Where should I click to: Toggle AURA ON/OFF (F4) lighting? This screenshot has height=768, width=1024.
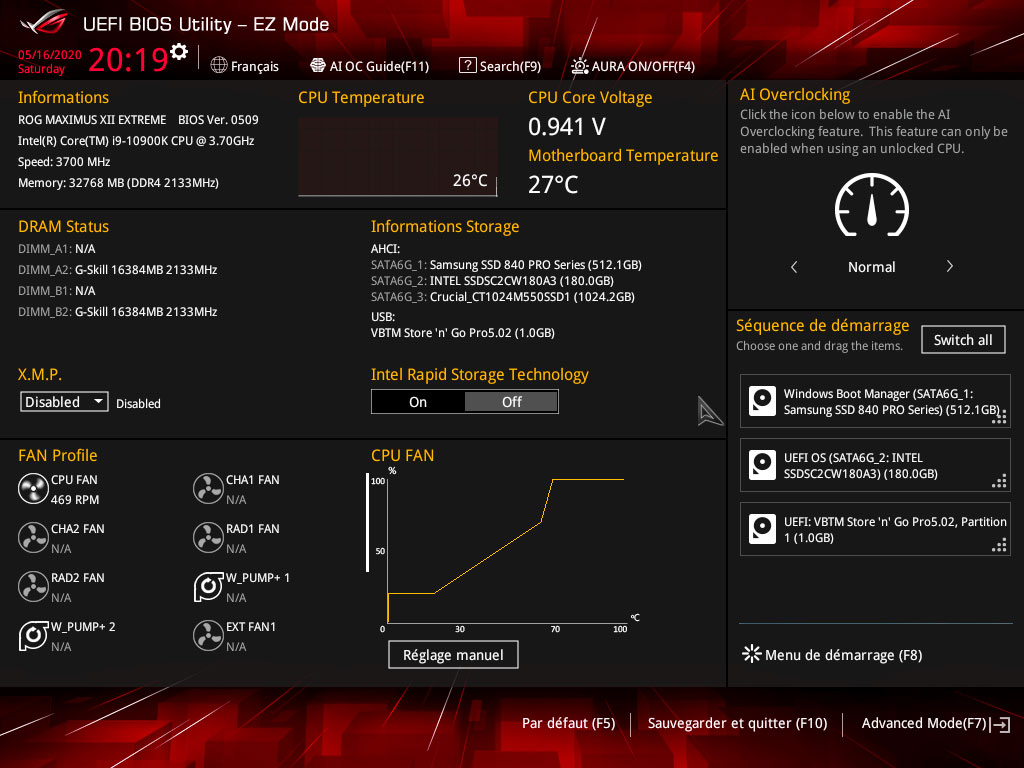point(632,66)
